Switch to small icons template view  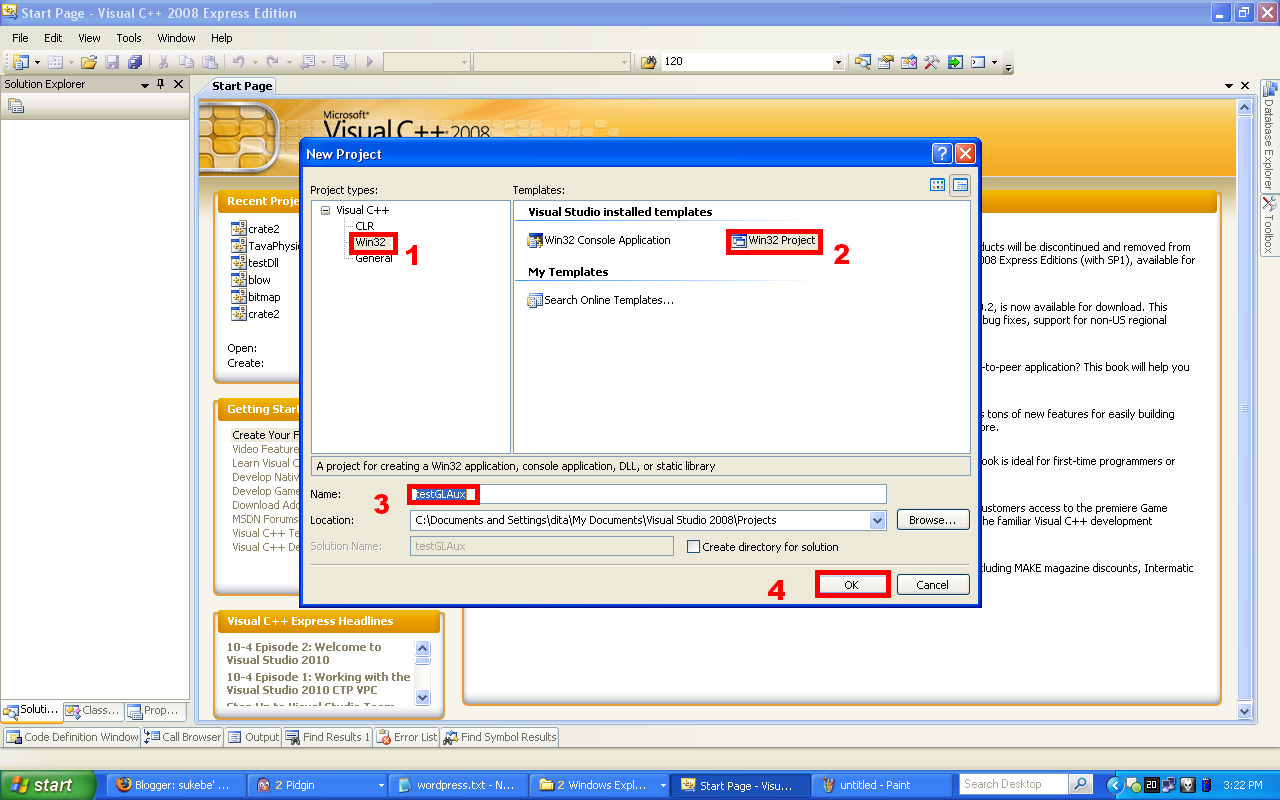[960, 184]
